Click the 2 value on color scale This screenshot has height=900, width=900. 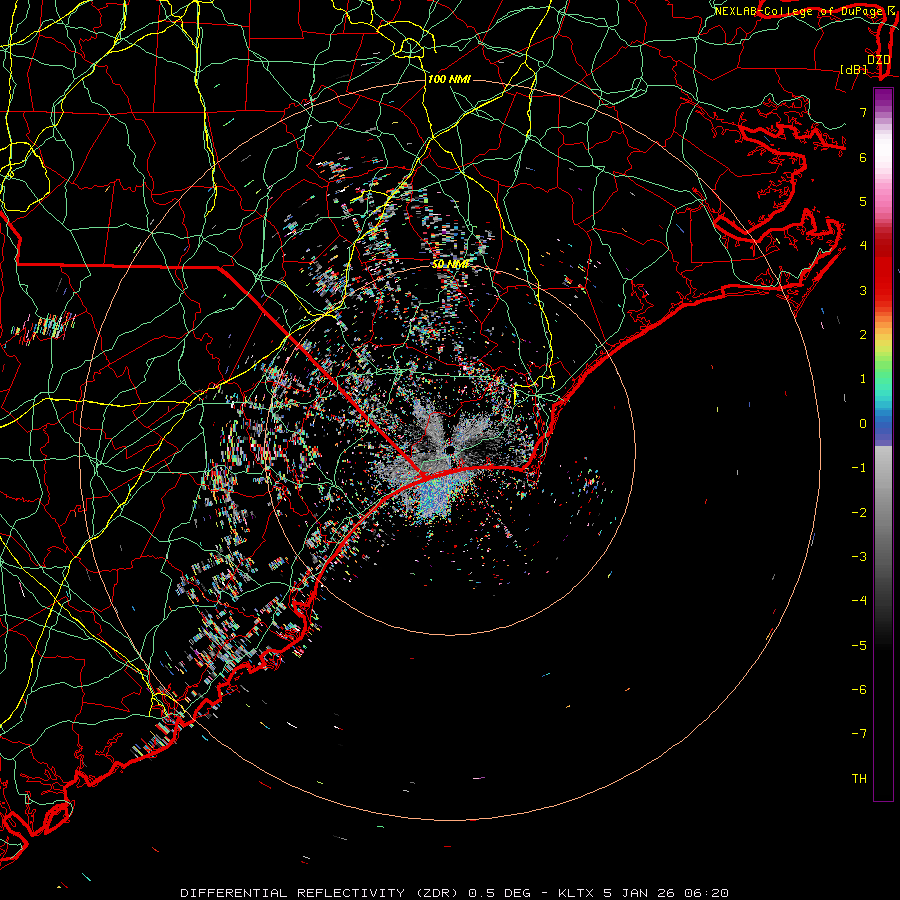[x=863, y=335]
